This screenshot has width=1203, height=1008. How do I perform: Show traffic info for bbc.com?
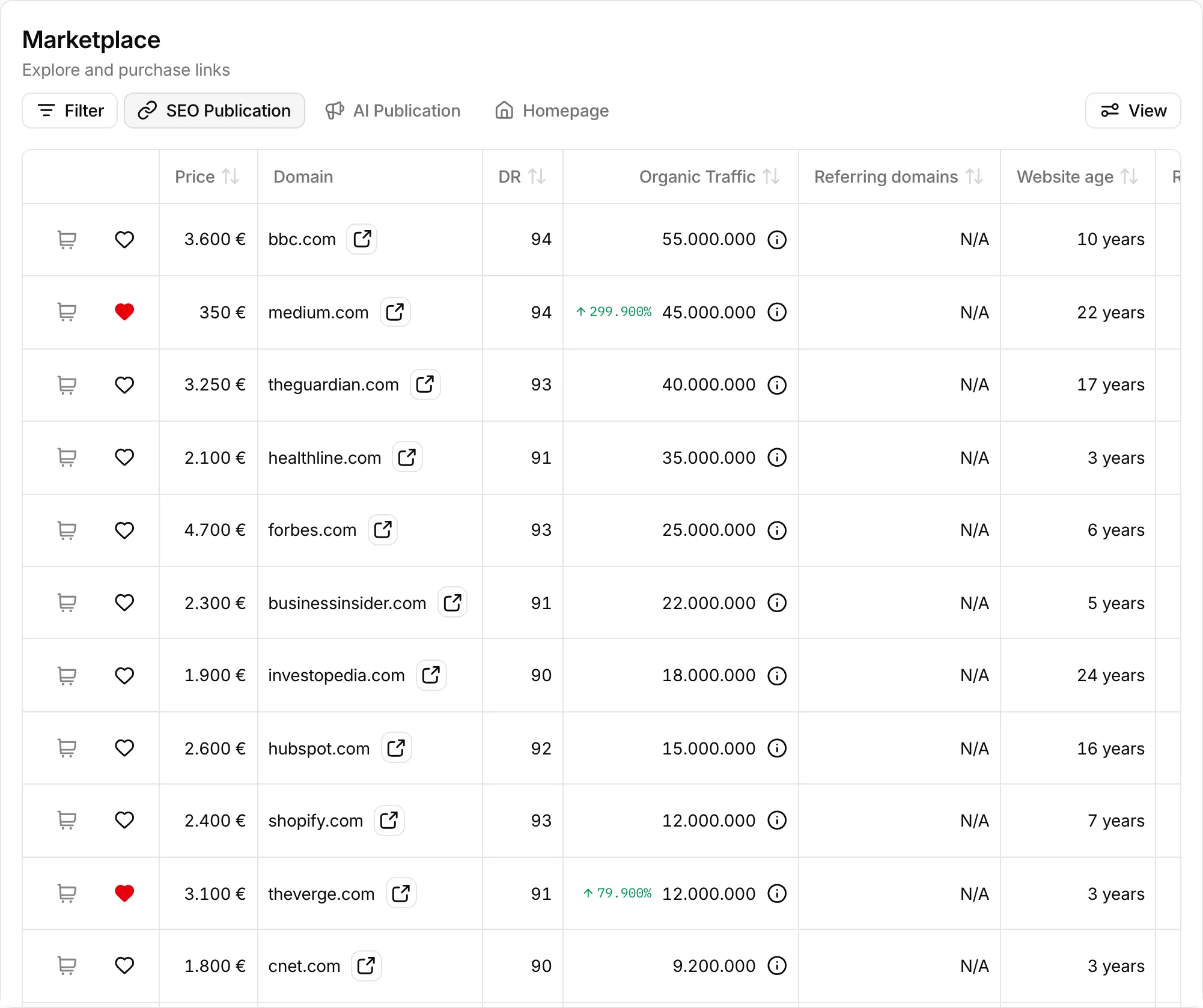tap(777, 240)
